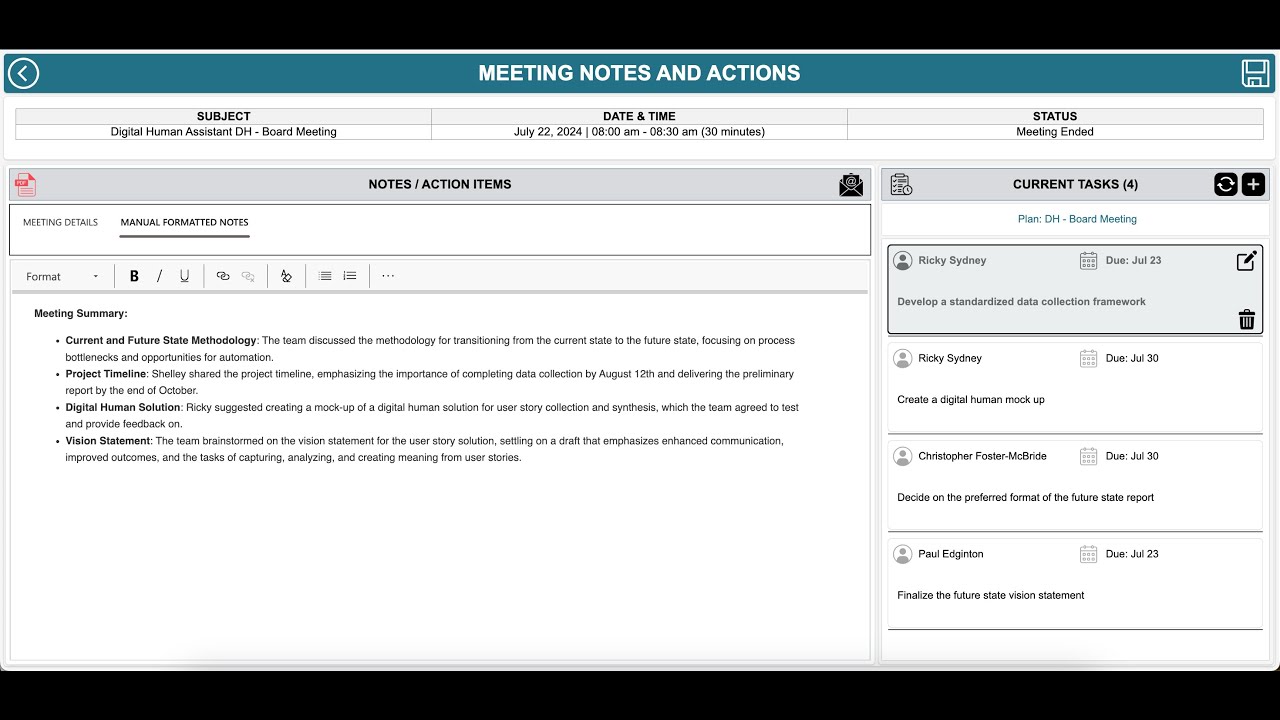
Task: Toggle italic formatting
Action: click(159, 276)
